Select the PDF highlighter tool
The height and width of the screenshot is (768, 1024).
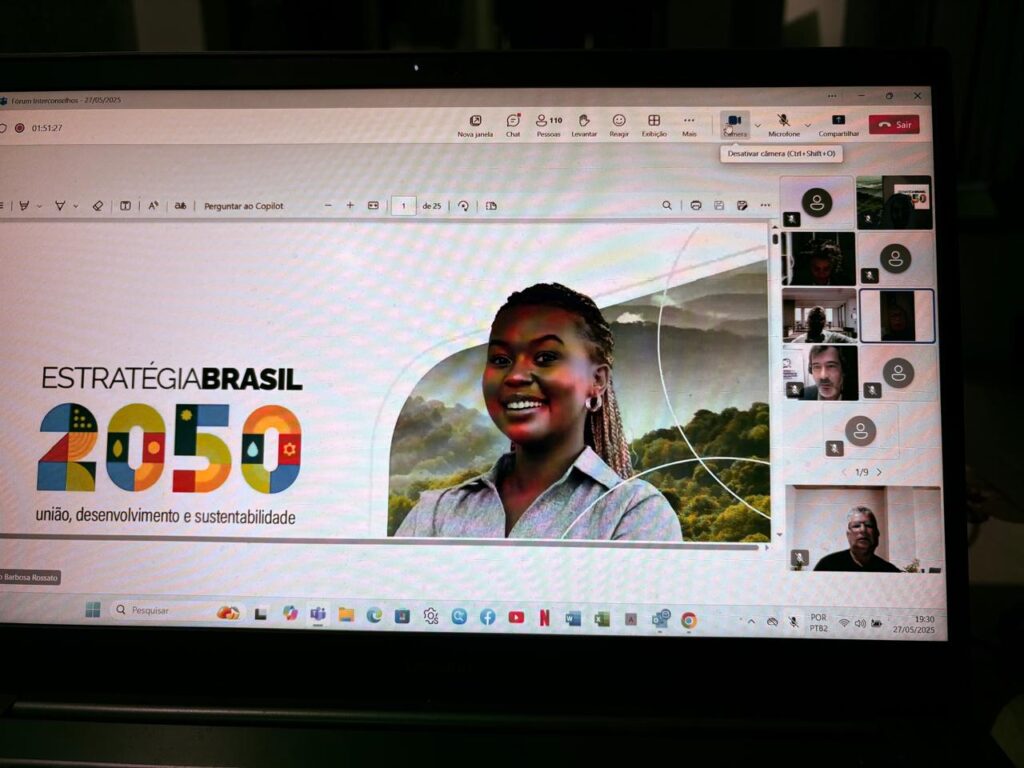pos(24,206)
